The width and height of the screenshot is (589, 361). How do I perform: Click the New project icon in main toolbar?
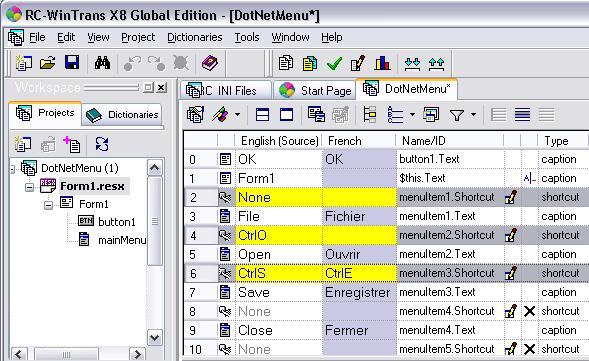(x=23, y=63)
